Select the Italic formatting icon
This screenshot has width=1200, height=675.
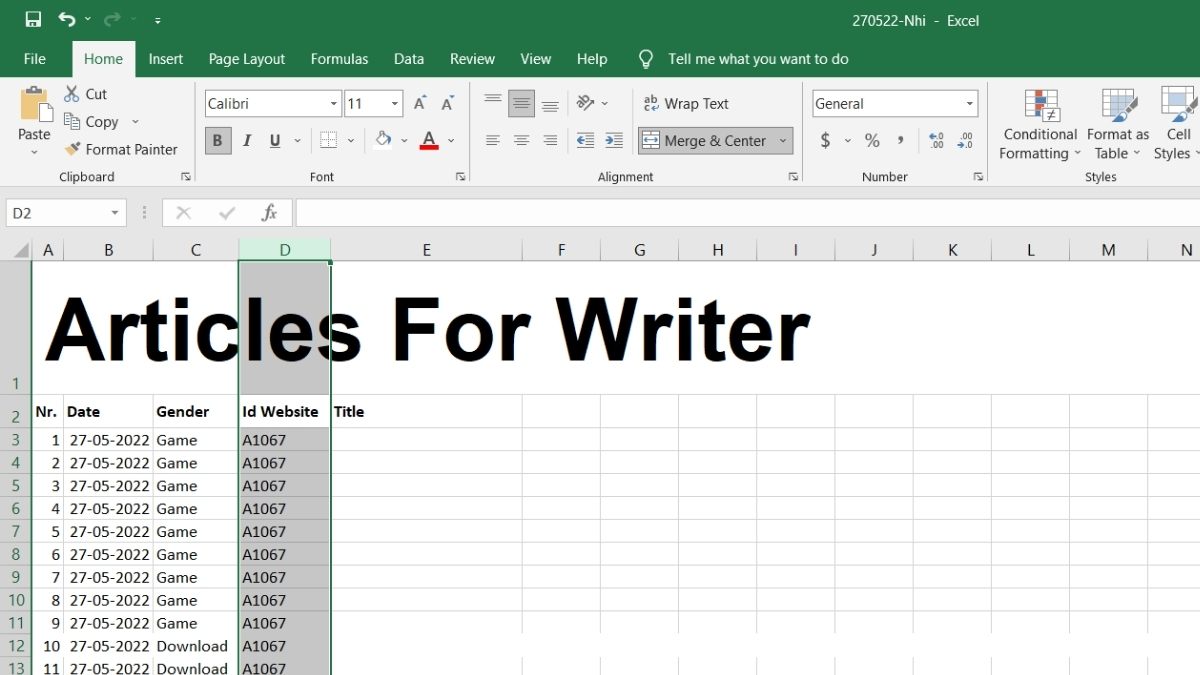click(246, 140)
